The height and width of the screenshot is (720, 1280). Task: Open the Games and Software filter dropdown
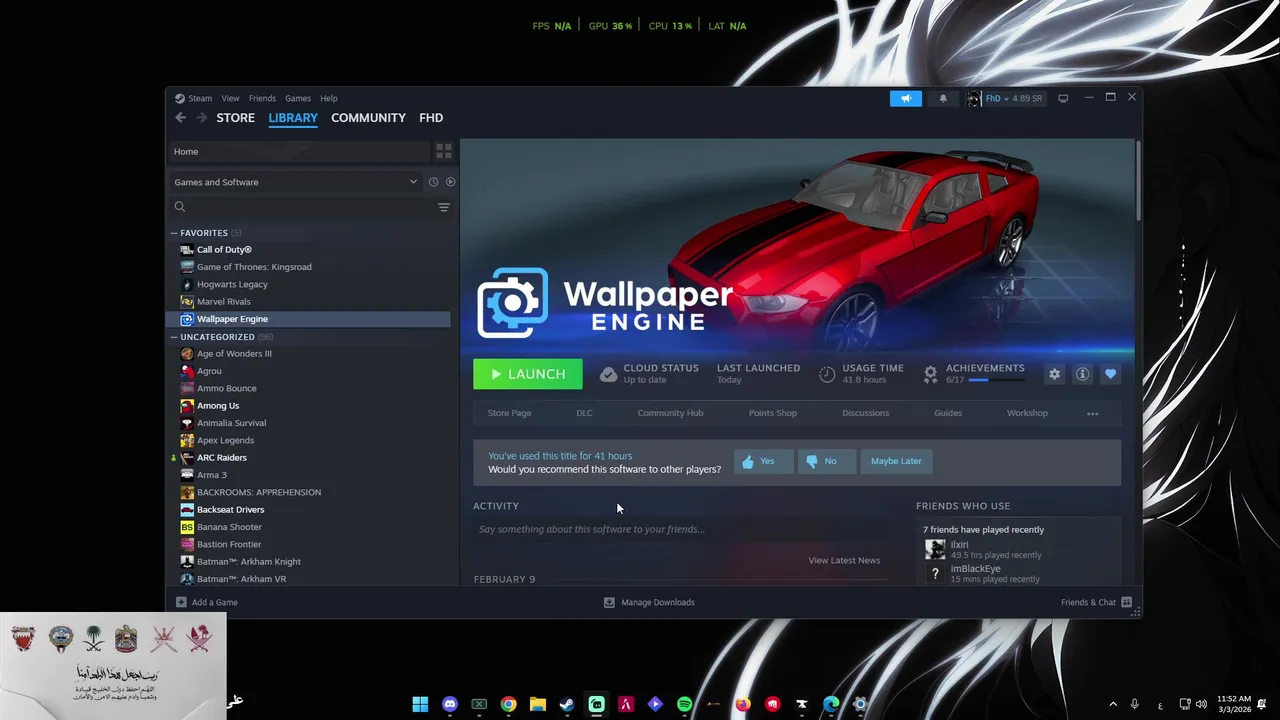[295, 182]
